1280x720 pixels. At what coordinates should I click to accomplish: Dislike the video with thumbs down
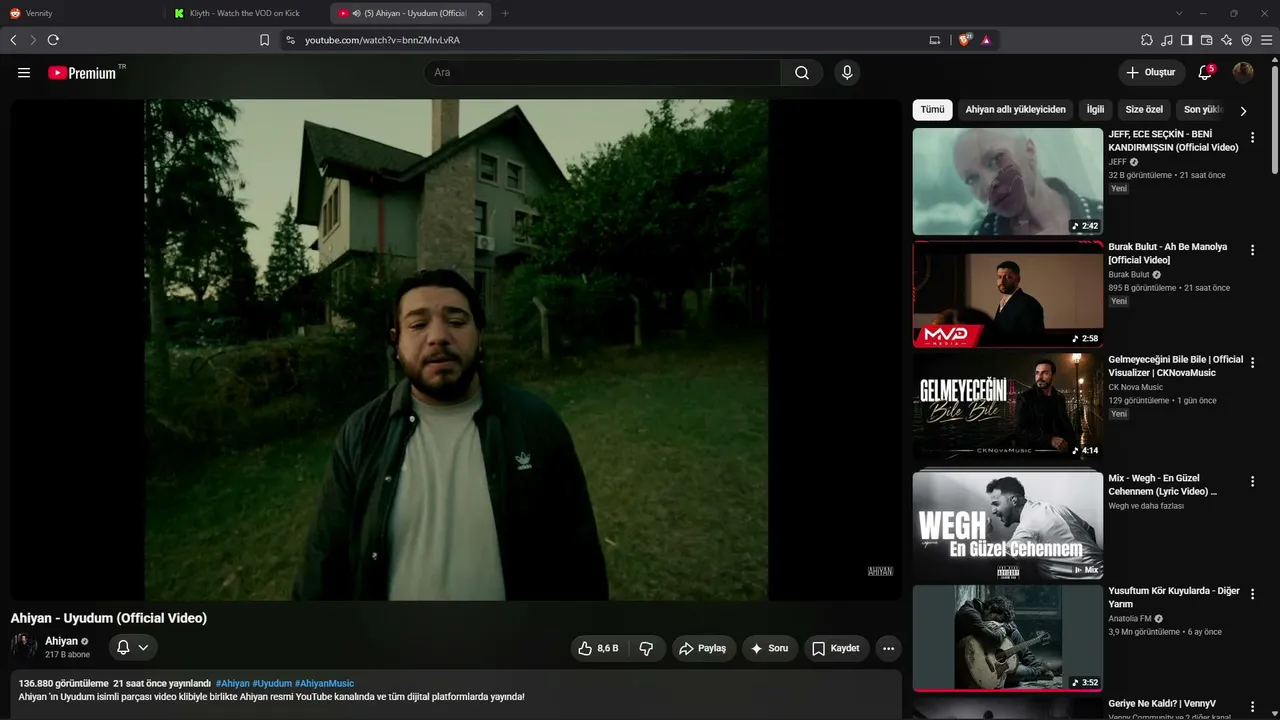tap(646, 648)
